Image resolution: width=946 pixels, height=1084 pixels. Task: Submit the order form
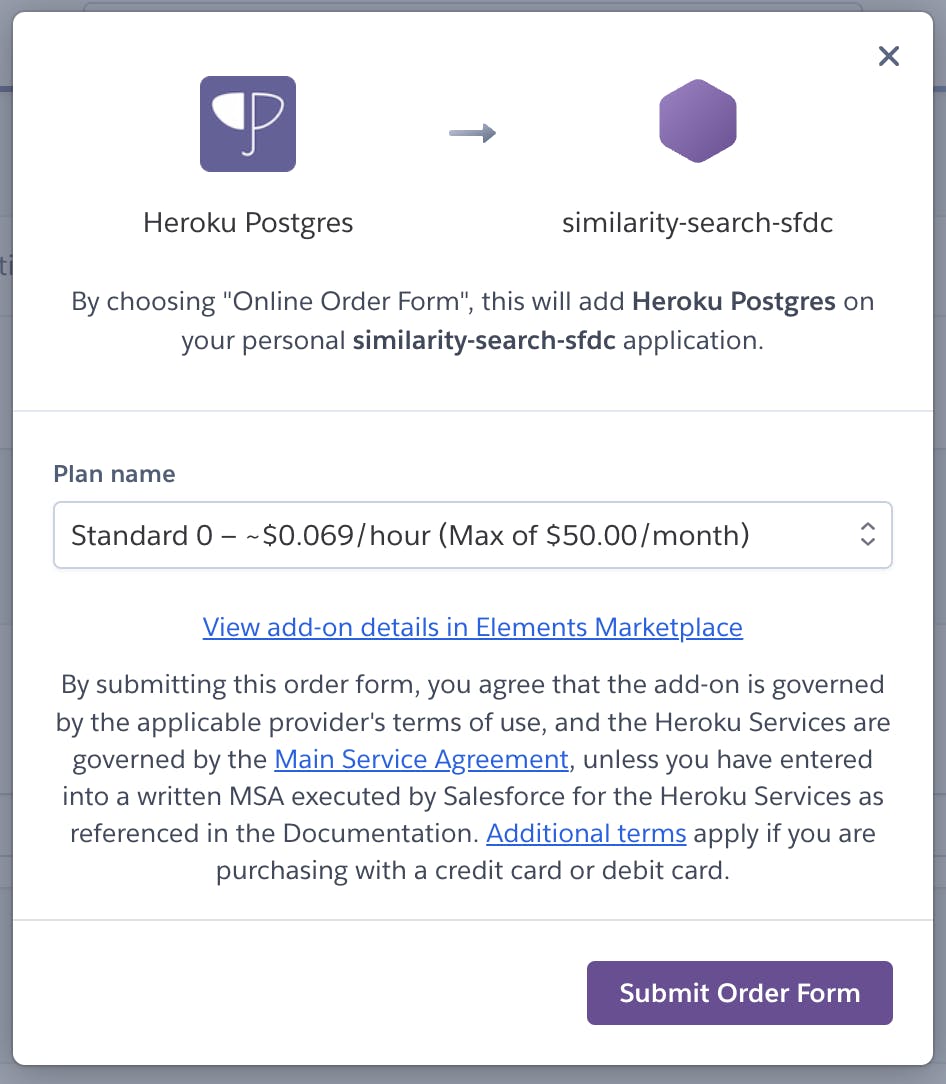click(740, 993)
